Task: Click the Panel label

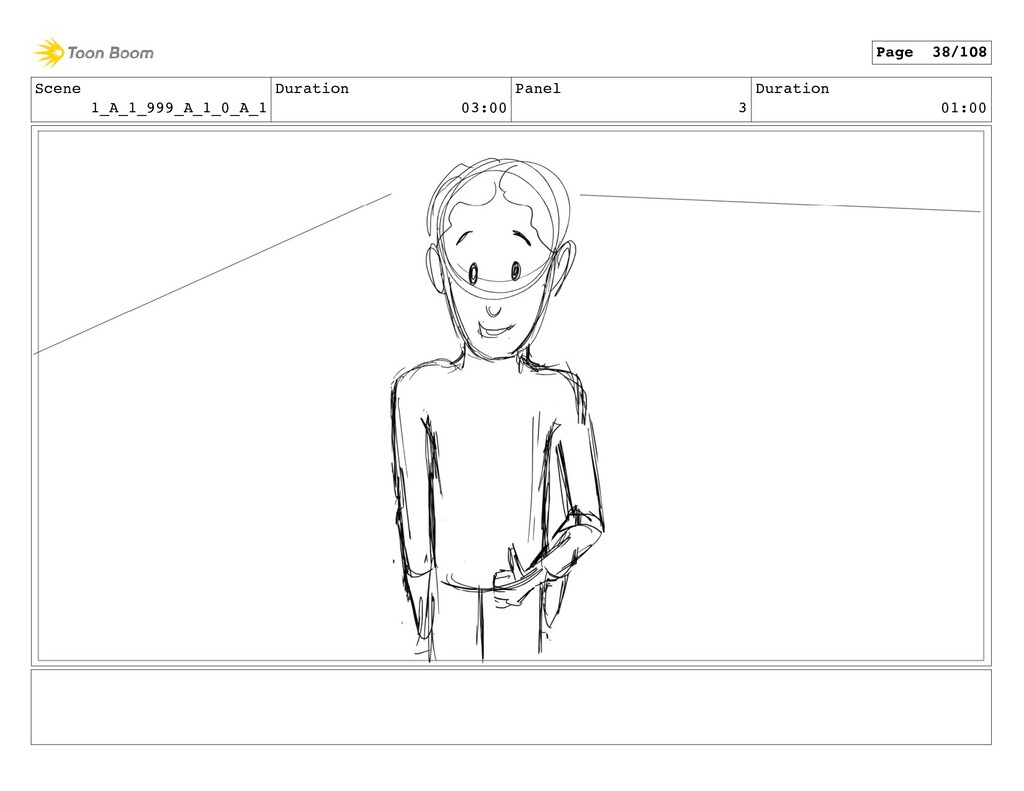Action: (537, 89)
